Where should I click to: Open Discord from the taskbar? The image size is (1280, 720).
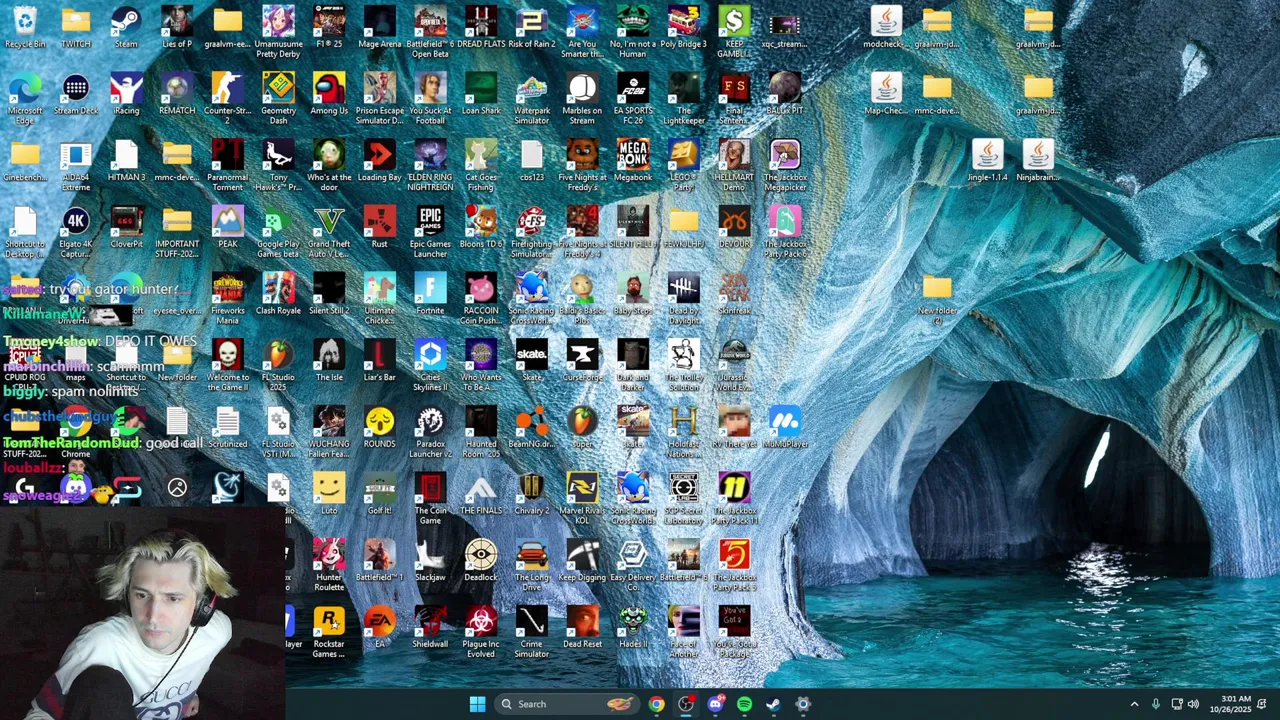[x=715, y=704]
